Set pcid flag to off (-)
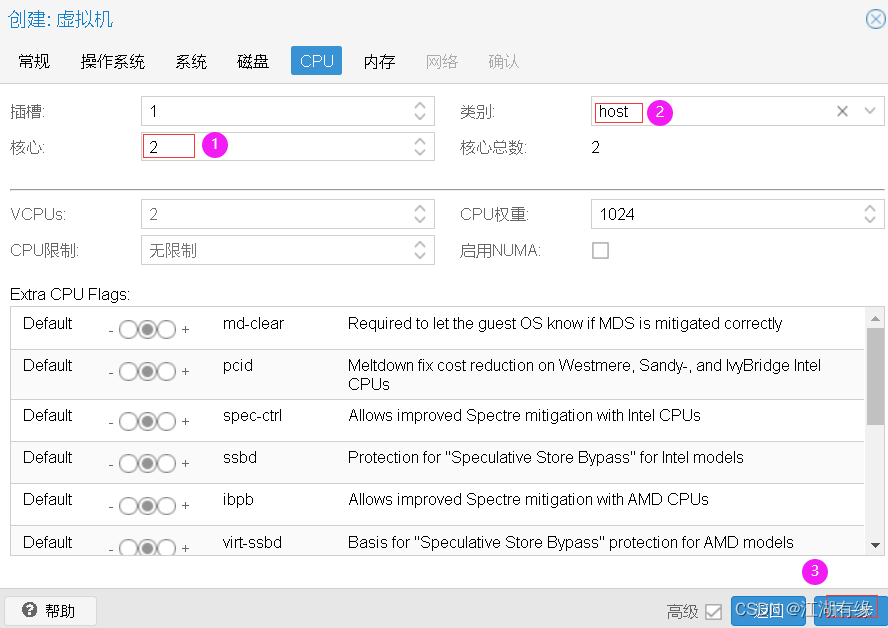Screen dimensions: 888x628 click(128, 371)
